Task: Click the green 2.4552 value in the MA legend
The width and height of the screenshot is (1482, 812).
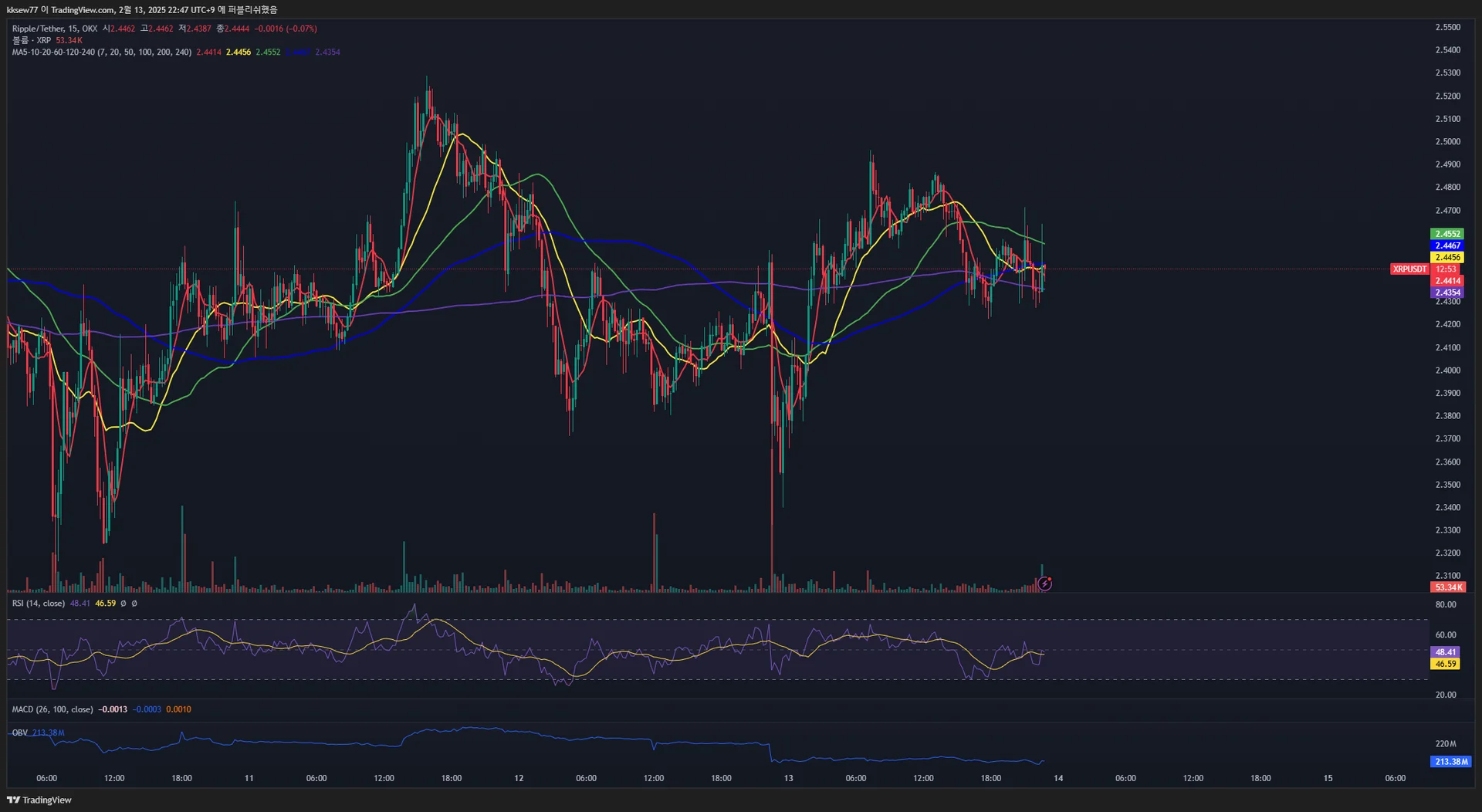Action: pyautogui.click(x=268, y=52)
